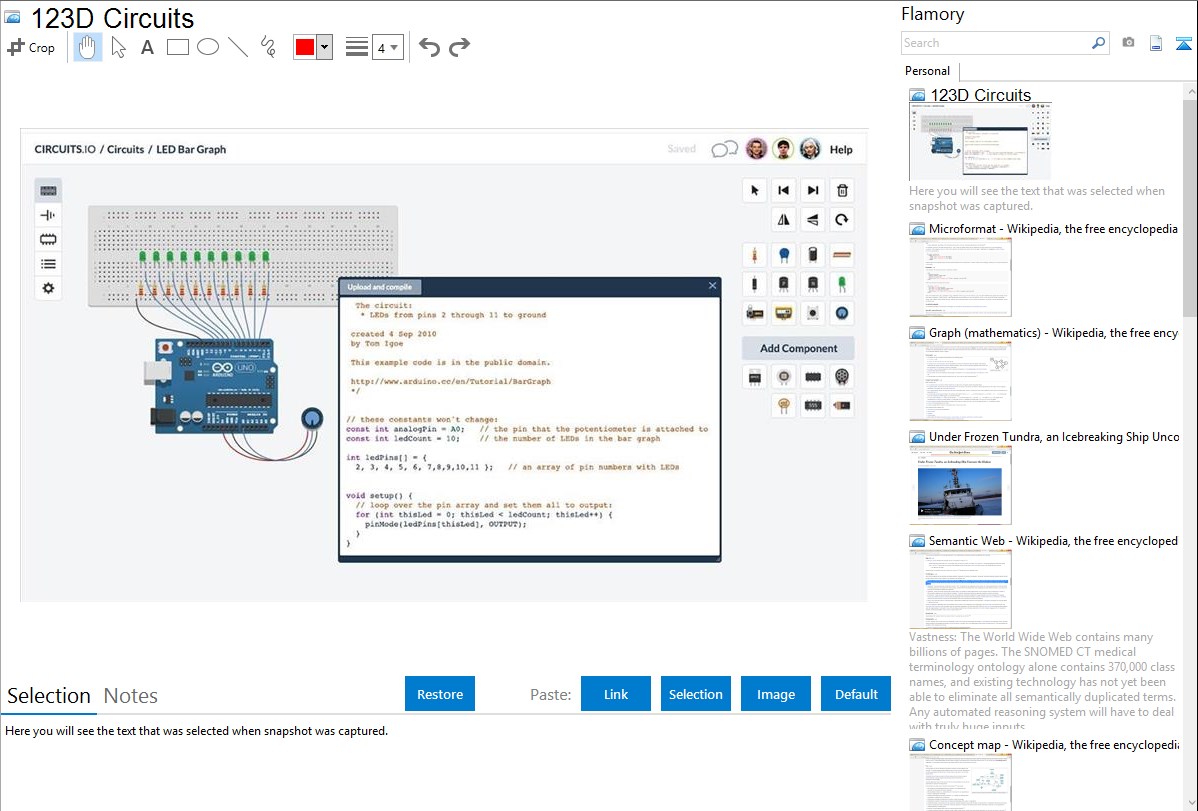Select the text annotation tool
Viewport: 1198px width, 811px height.
click(x=147, y=47)
